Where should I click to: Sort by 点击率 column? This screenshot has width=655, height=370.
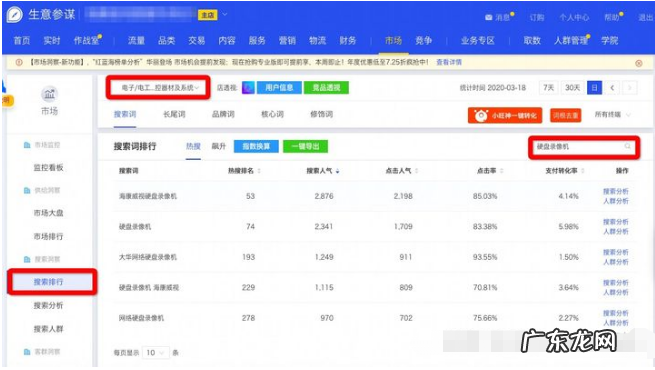[502, 171]
